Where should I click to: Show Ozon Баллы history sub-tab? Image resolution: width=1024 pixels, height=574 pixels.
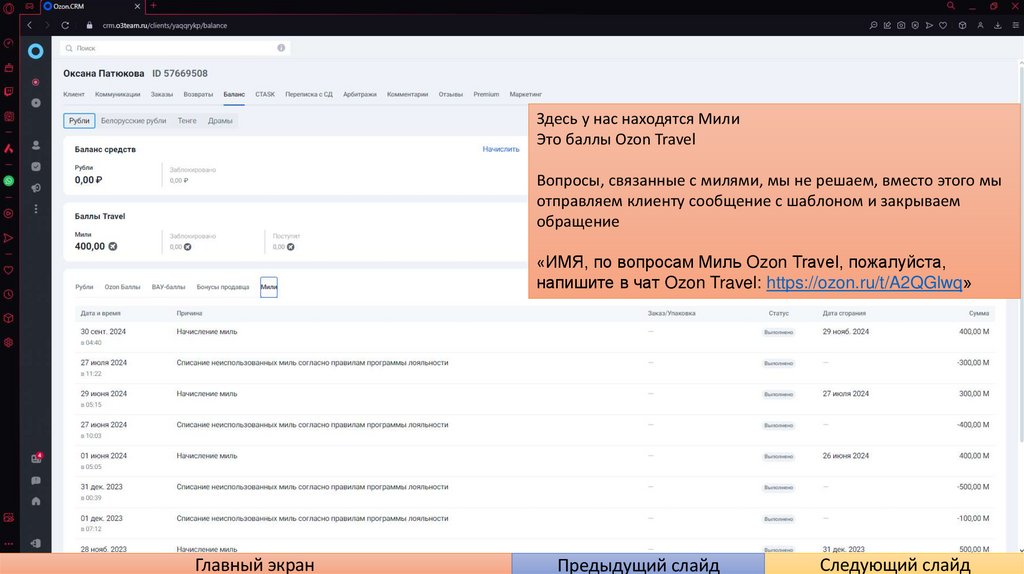point(122,287)
